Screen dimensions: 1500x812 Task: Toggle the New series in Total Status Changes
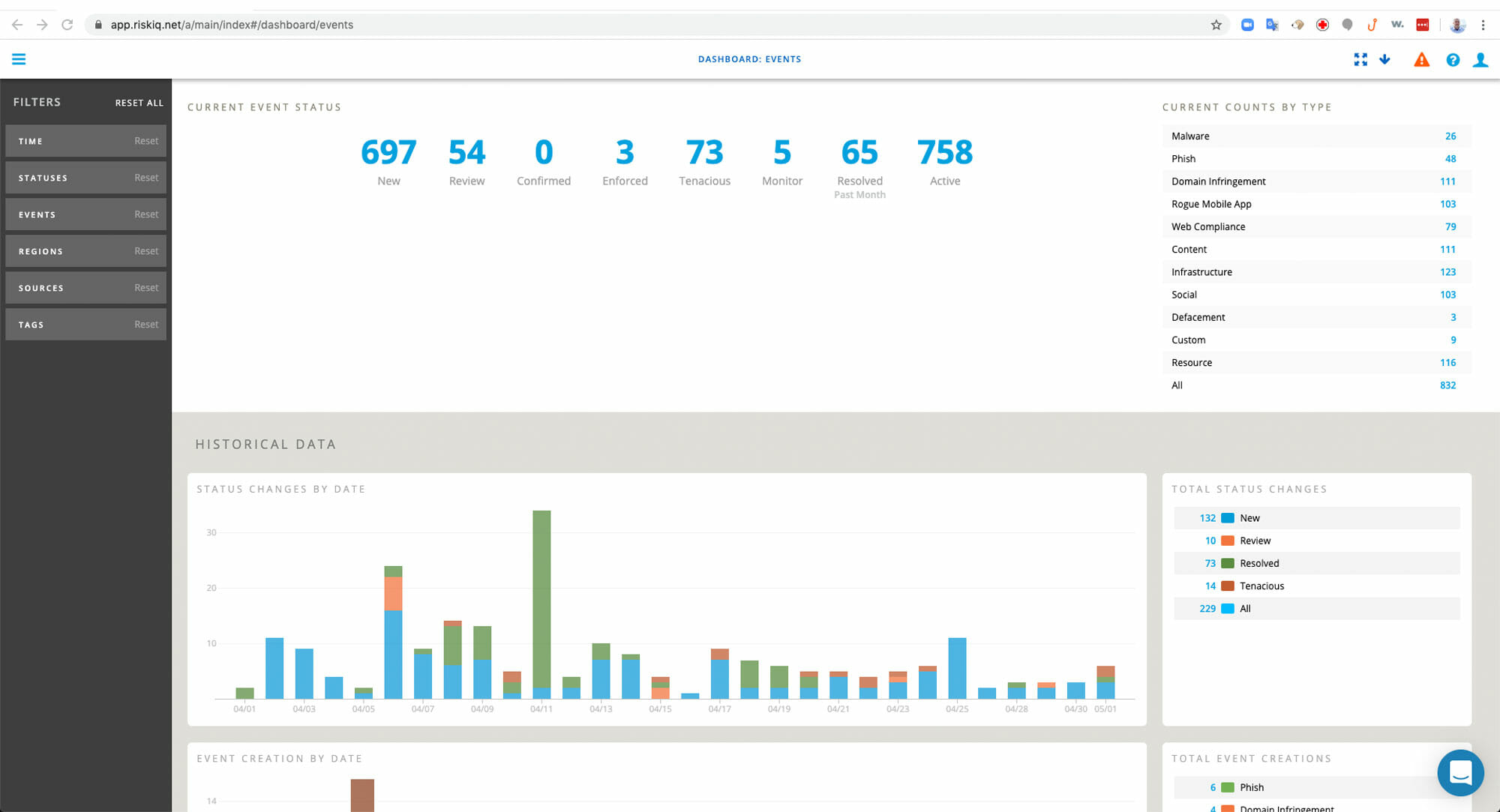(x=1316, y=517)
